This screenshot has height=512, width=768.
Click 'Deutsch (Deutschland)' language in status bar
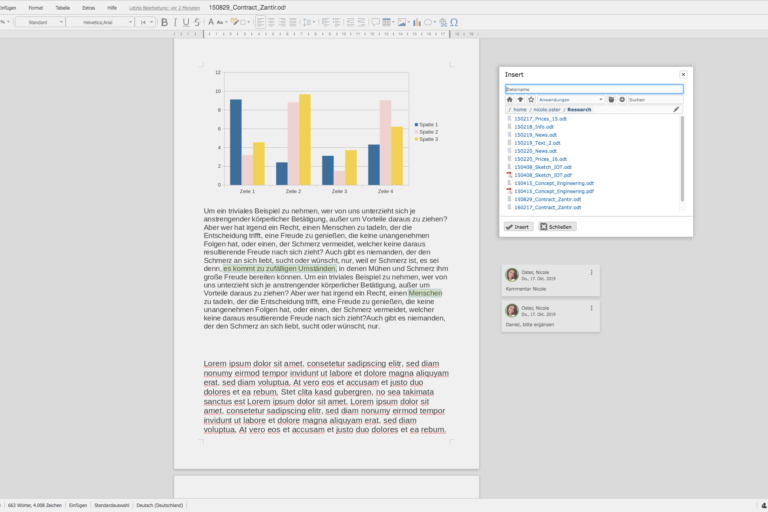pyautogui.click(x=157, y=505)
